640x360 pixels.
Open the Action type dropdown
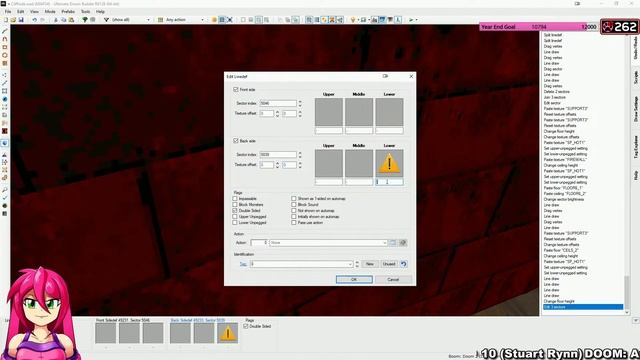(384, 243)
